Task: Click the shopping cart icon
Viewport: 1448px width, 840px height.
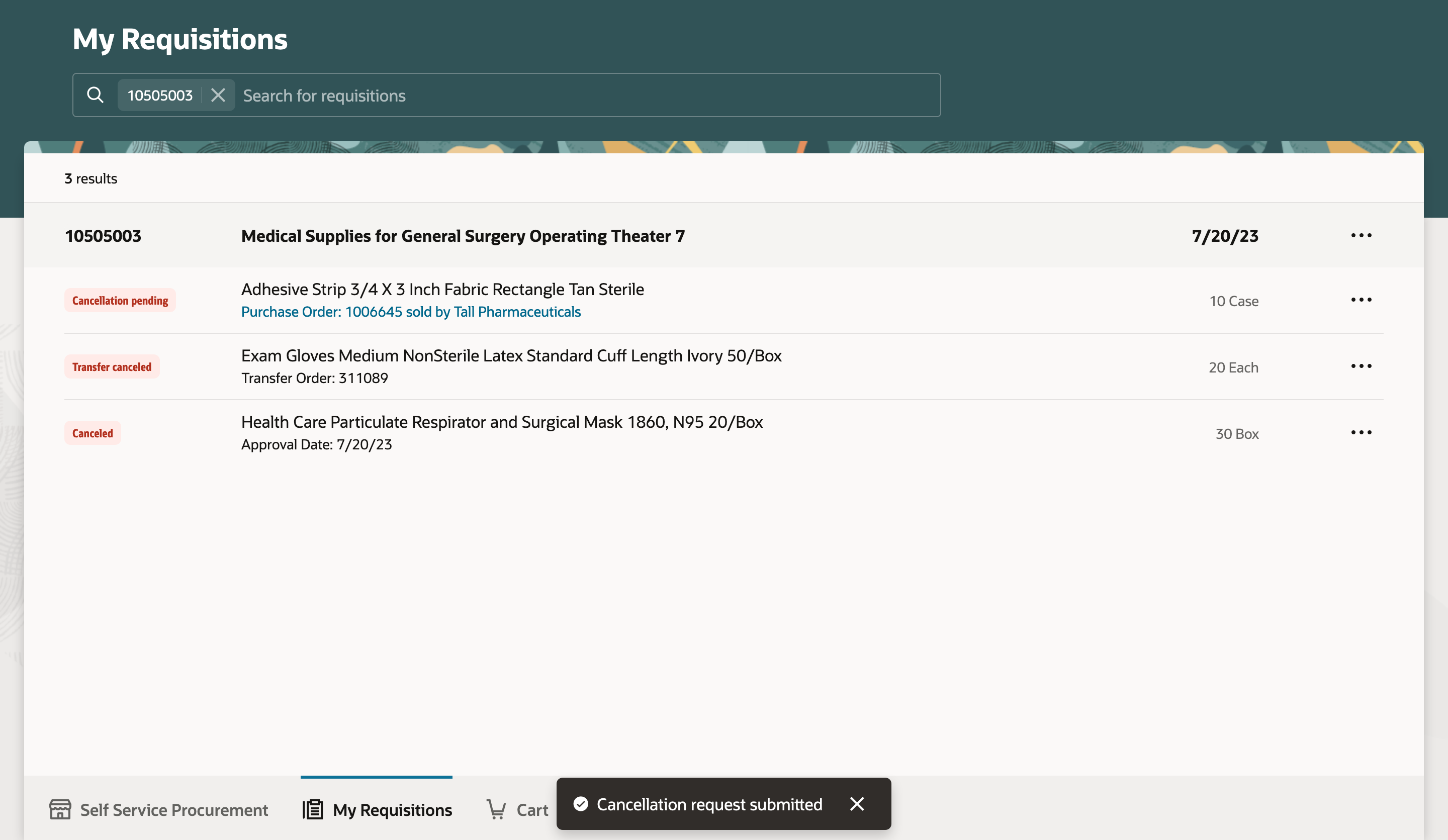Action: tap(496, 809)
